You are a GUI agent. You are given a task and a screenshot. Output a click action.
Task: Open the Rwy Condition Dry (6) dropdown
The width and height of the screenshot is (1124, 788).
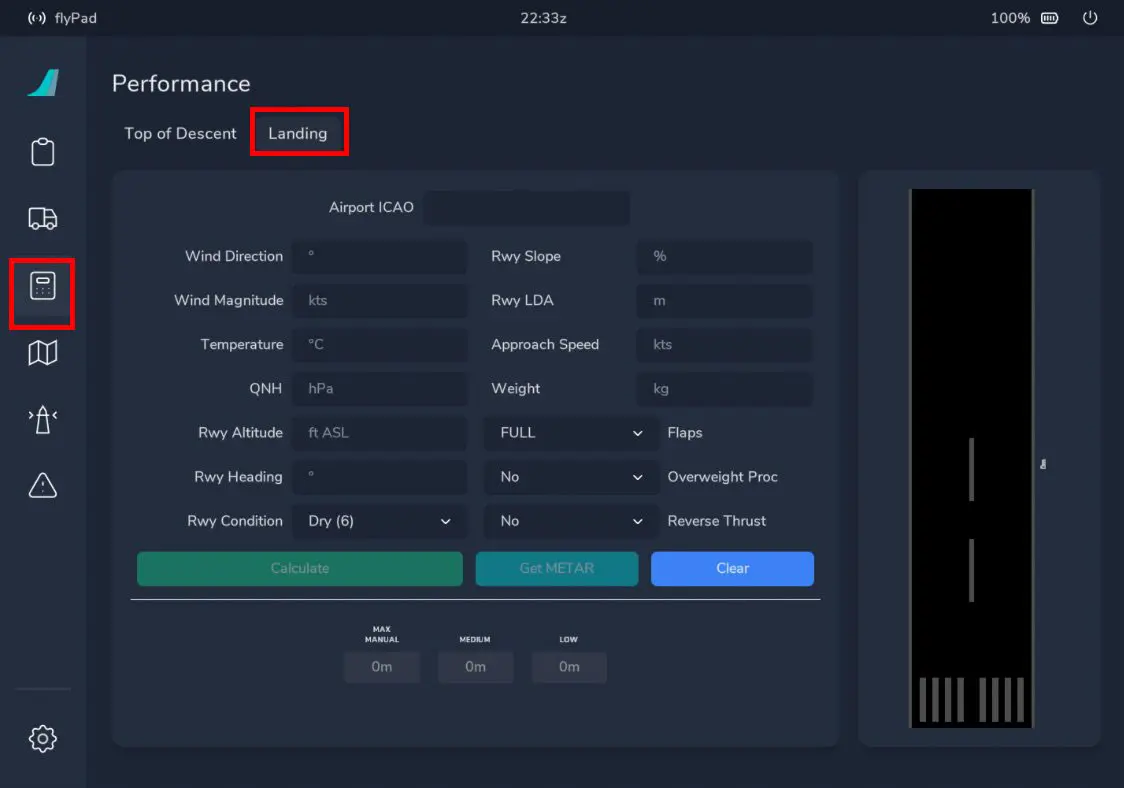(379, 521)
